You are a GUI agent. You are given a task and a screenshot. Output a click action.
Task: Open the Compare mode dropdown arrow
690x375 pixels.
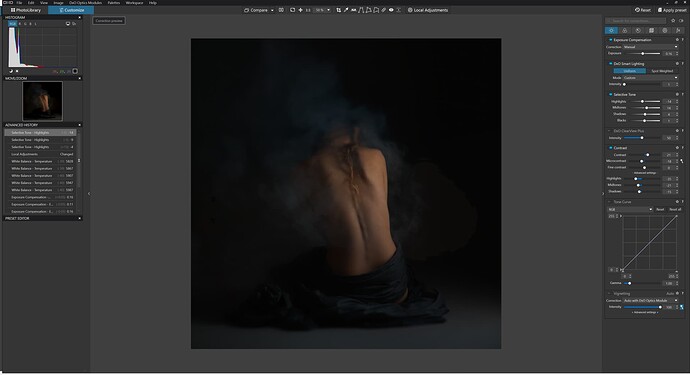pyautogui.click(x=272, y=10)
